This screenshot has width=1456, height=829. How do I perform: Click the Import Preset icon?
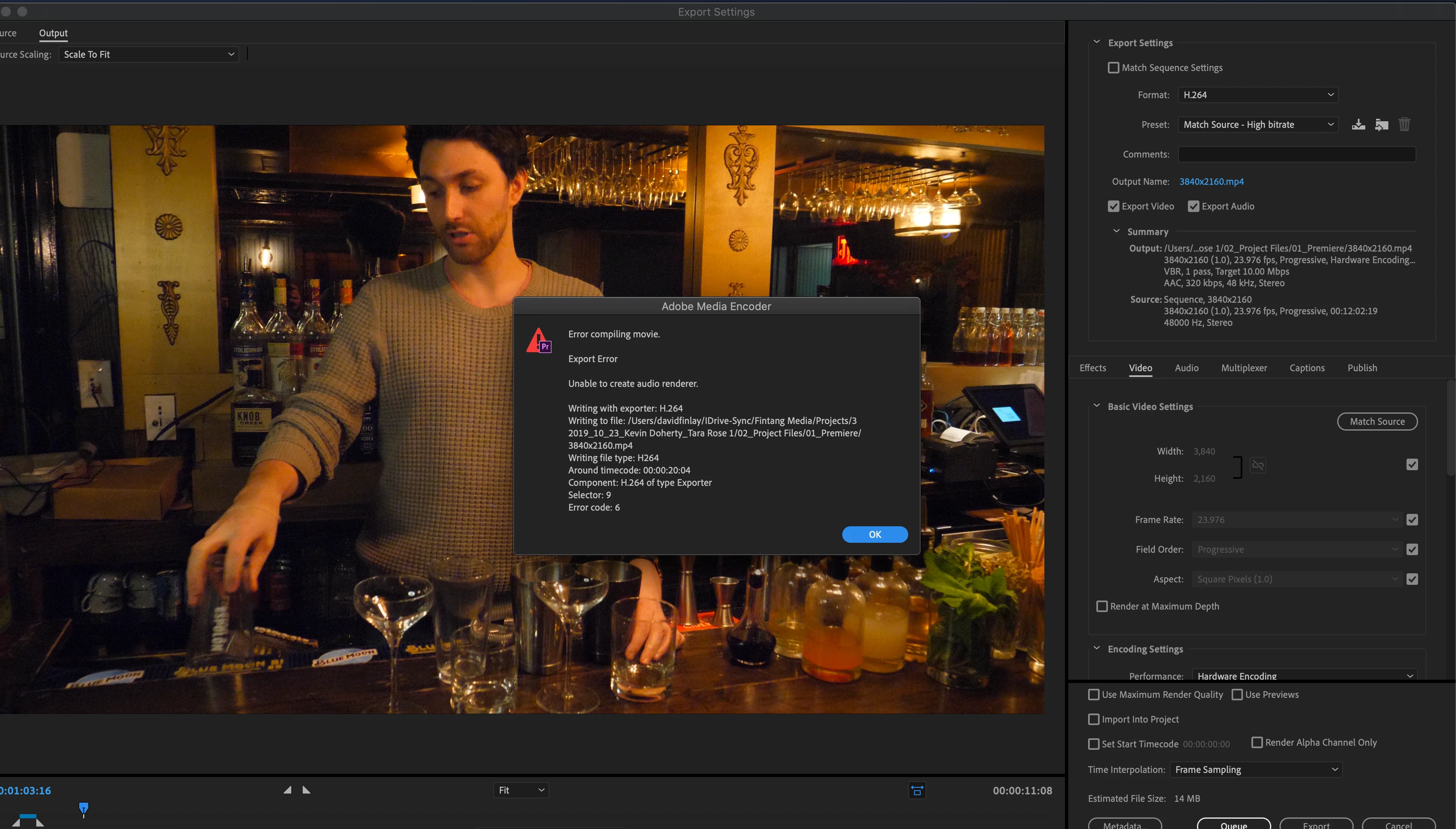(x=1381, y=125)
